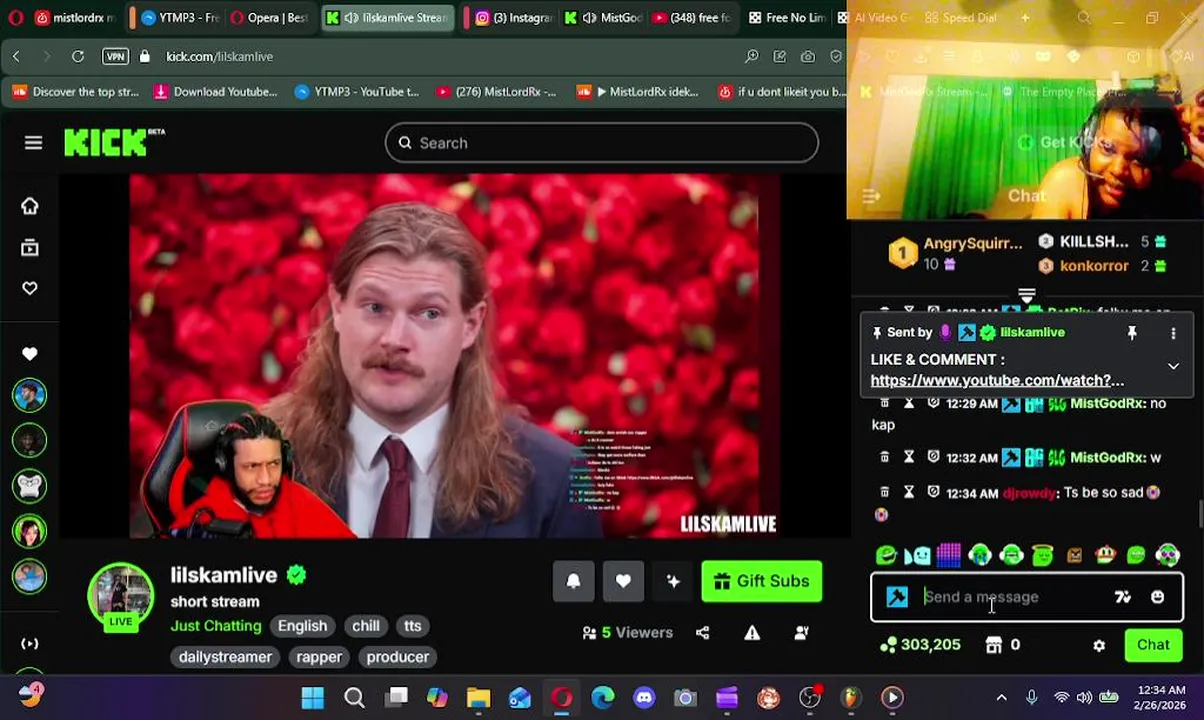Report stream with warning triangle icon
The height and width of the screenshot is (720, 1204).
[752, 632]
